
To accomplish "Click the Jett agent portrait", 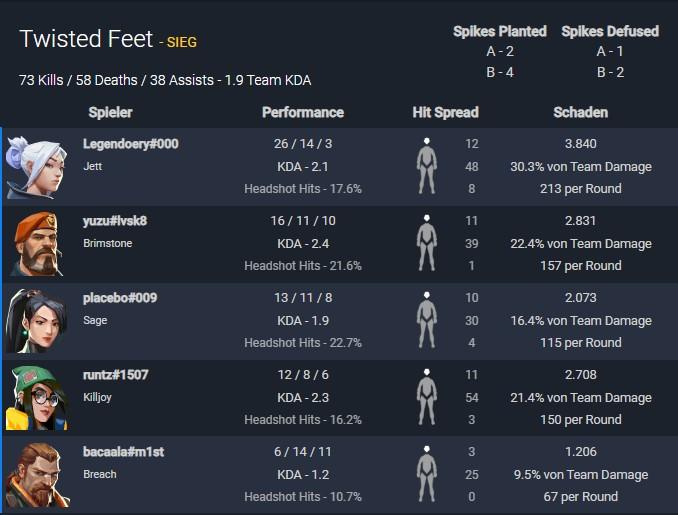I will tap(37, 167).
